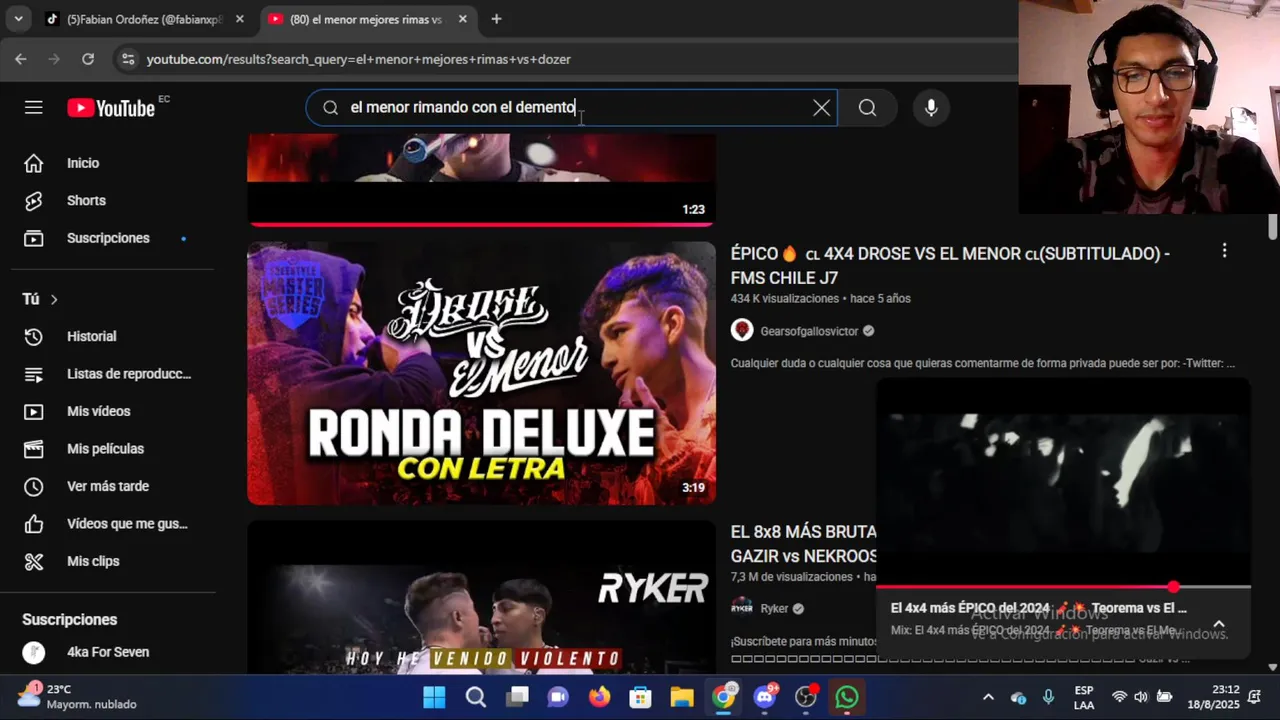Open Suscripciones in the sidebar
The height and width of the screenshot is (720, 1280).
point(107,238)
